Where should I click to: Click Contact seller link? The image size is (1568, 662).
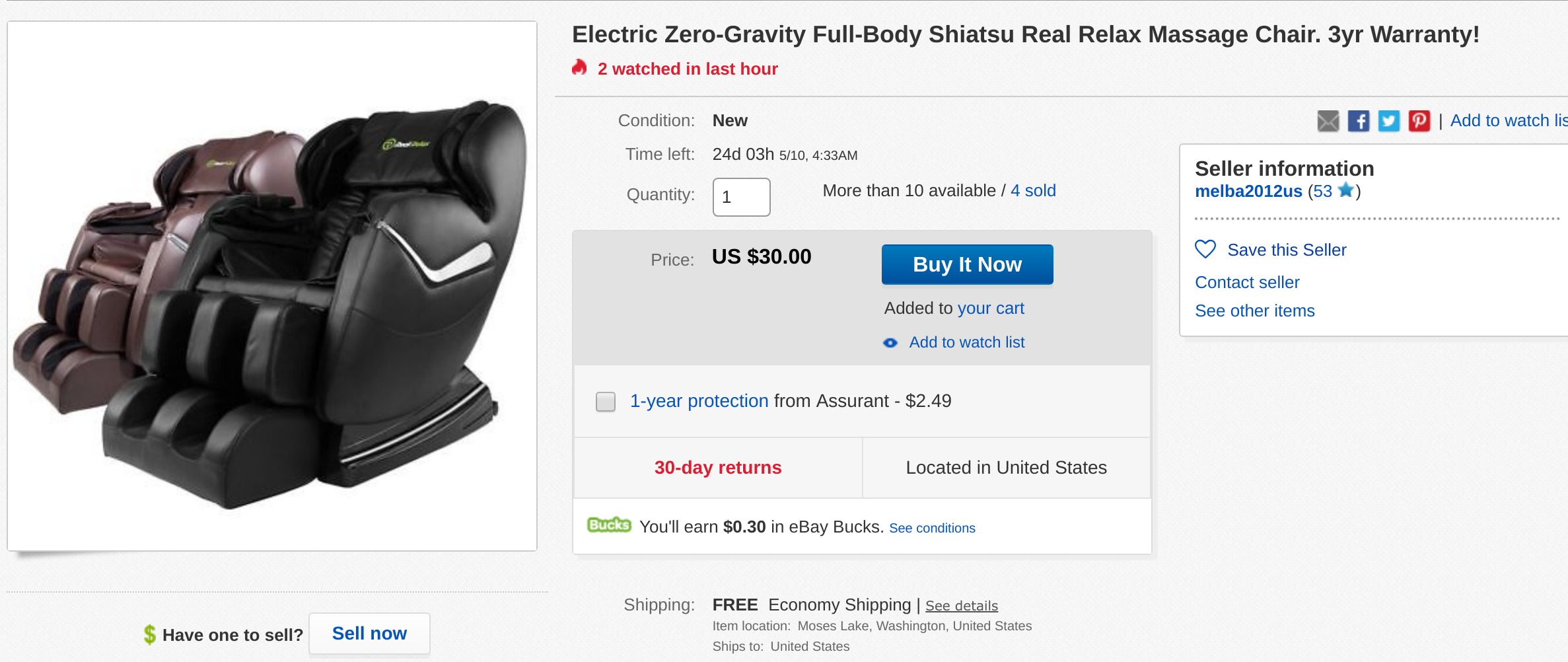pyautogui.click(x=1247, y=283)
